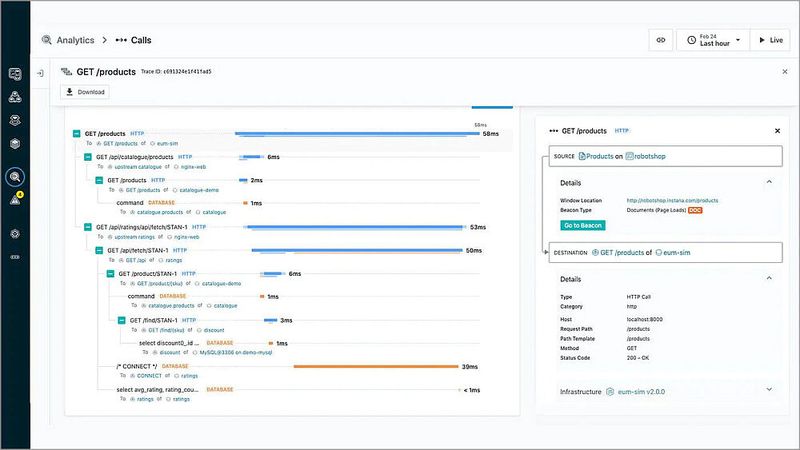This screenshot has width=800, height=450.
Task: Collapse the side panel with arrow icon
Action: coord(40,73)
